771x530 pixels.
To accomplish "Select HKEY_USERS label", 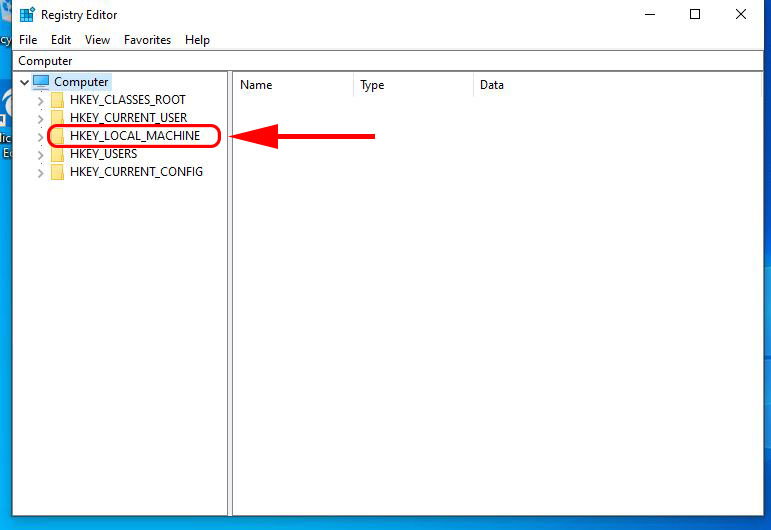I will pyautogui.click(x=103, y=154).
